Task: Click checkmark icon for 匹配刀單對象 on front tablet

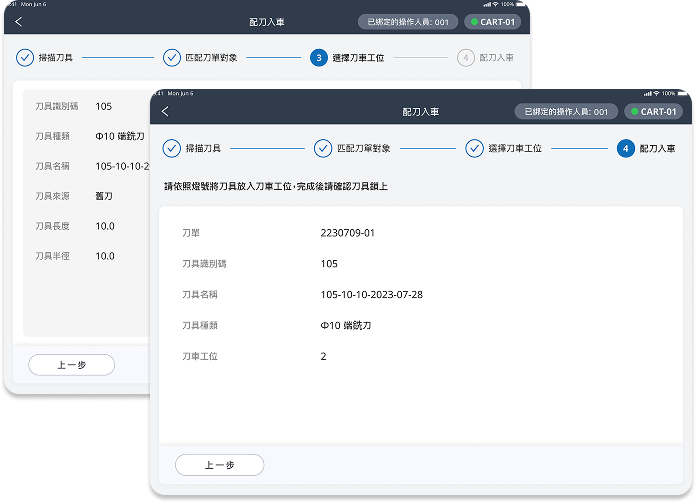Action: coord(323,148)
